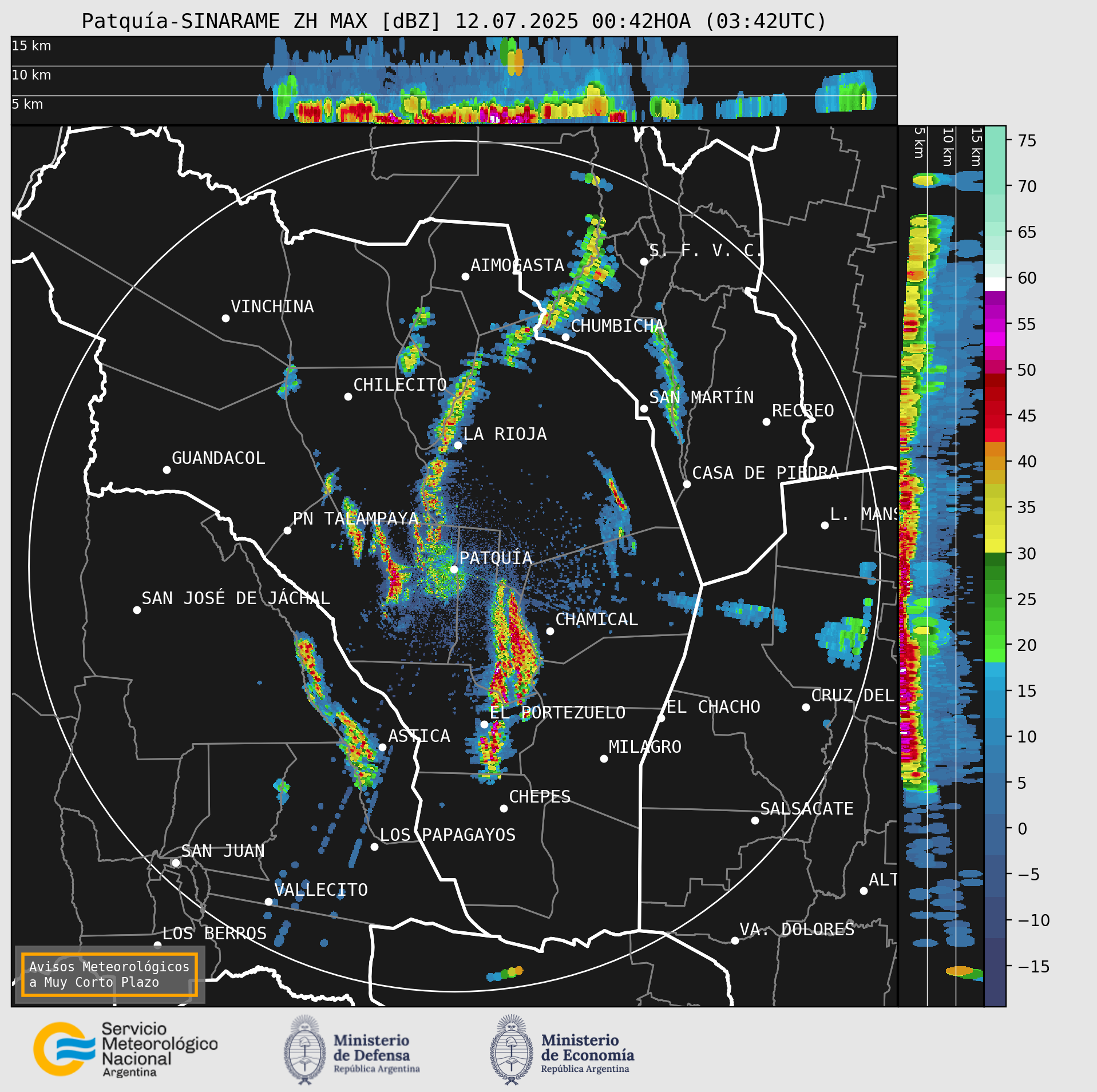Viewport: 1097px width, 1092px height.
Task: Click the S. F. V. C. label
Action: point(706,251)
